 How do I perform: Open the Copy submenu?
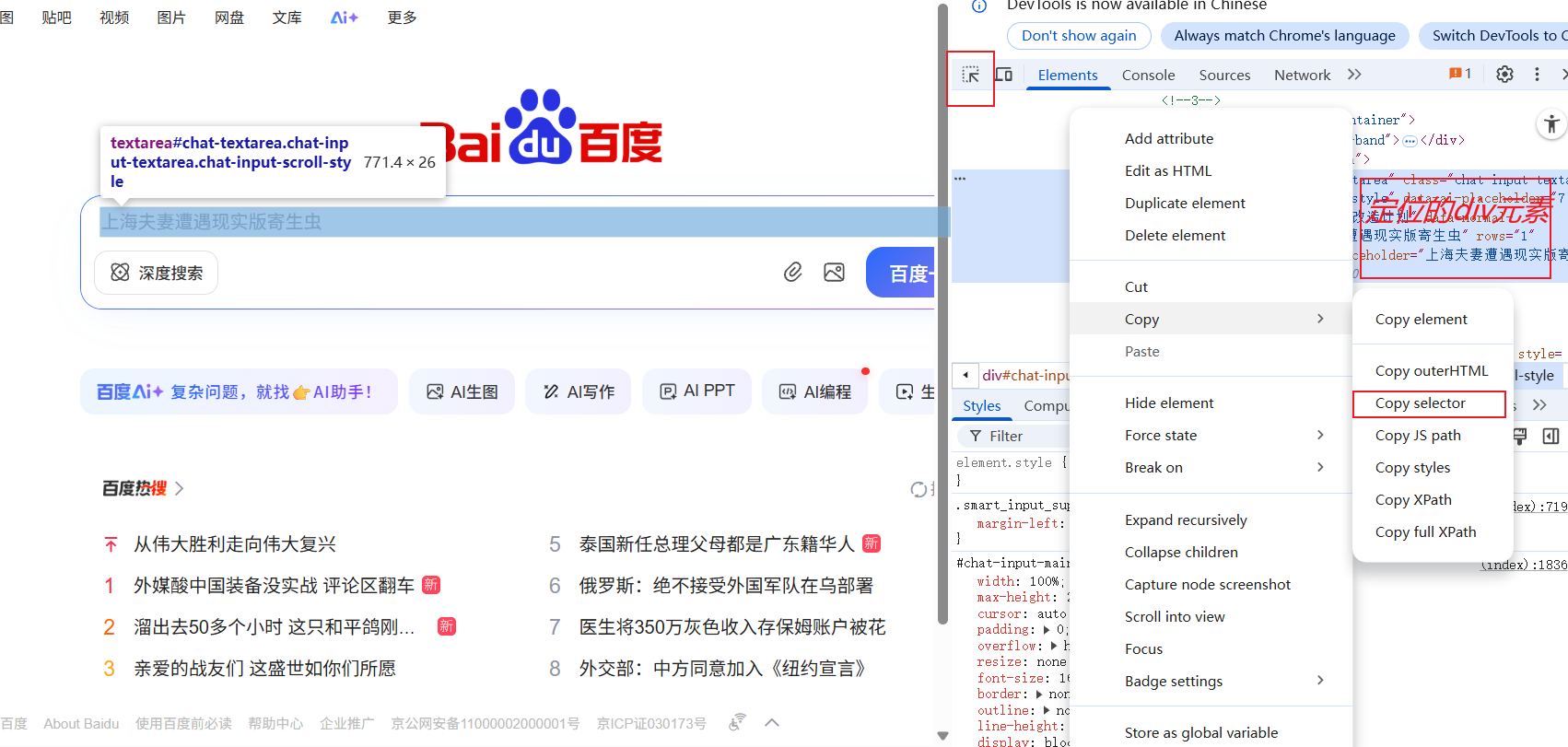coord(1211,320)
